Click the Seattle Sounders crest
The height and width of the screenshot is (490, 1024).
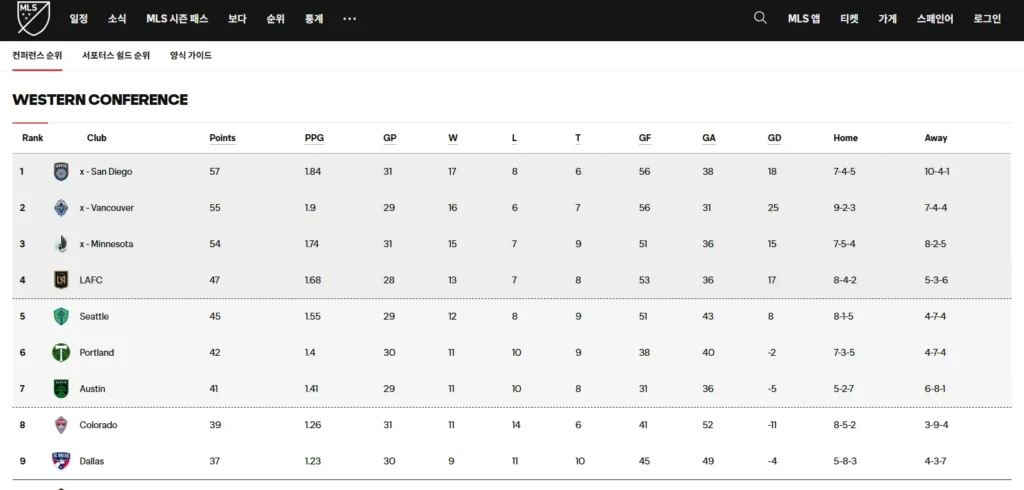tap(61, 316)
